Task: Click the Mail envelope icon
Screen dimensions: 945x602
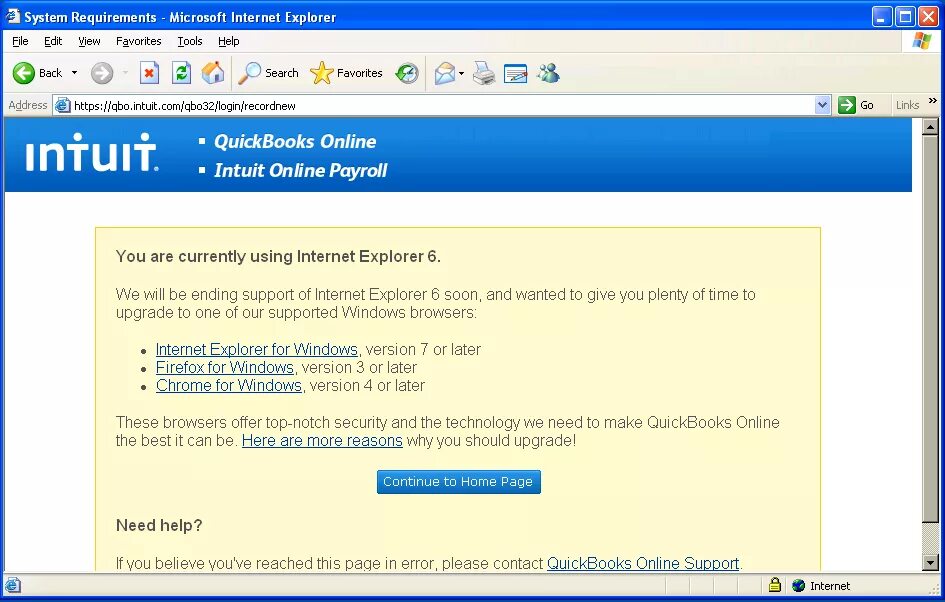Action: (445, 73)
